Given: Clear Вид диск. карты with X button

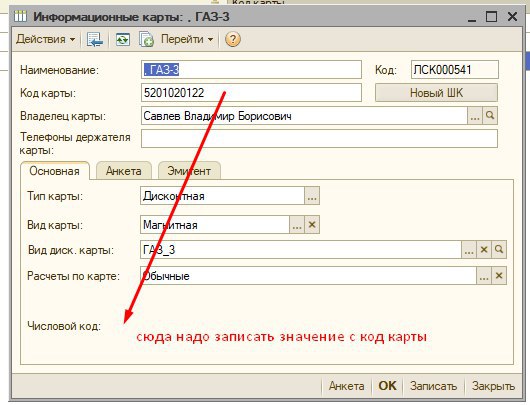Looking at the screenshot, I should coord(484,250).
